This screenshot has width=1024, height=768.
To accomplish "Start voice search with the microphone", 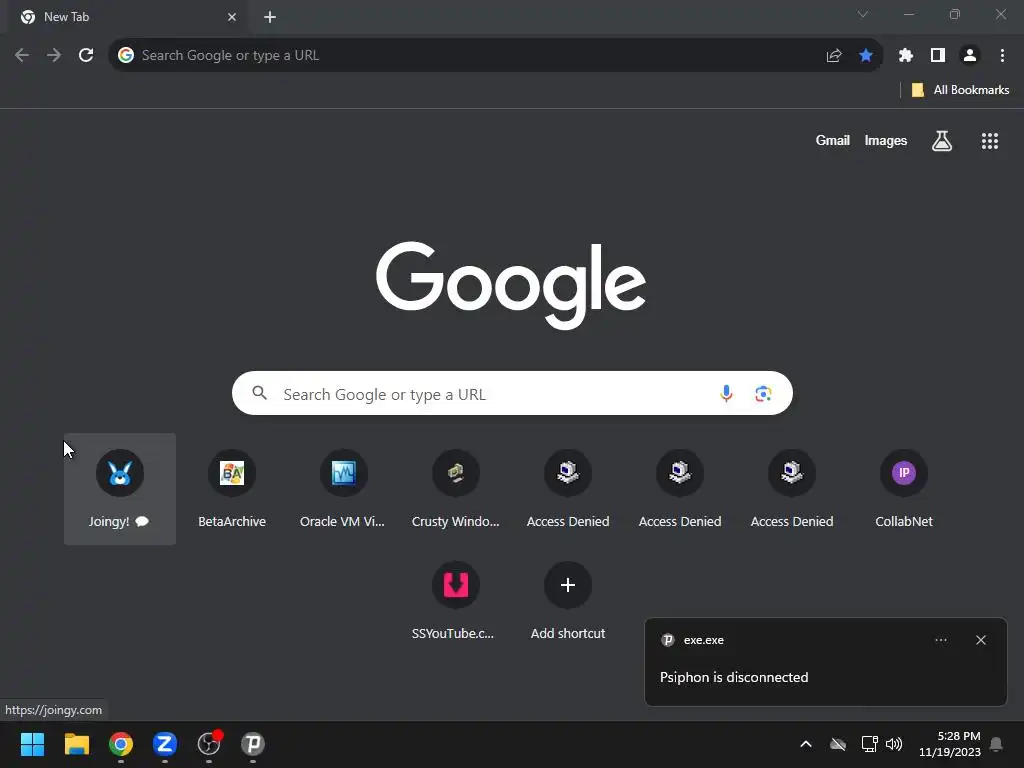I will pos(726,394).
